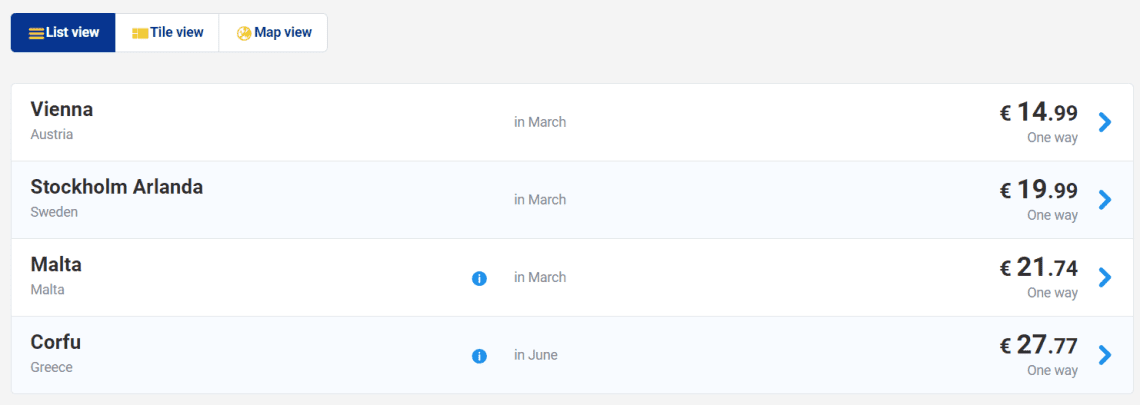Click the info icon next to Corfu

point(479,356)
